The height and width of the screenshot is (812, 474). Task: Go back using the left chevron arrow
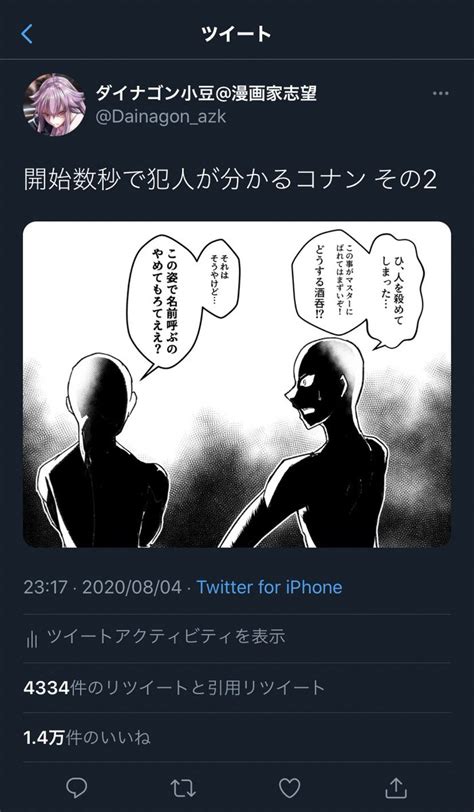click(x=27, y=34)
